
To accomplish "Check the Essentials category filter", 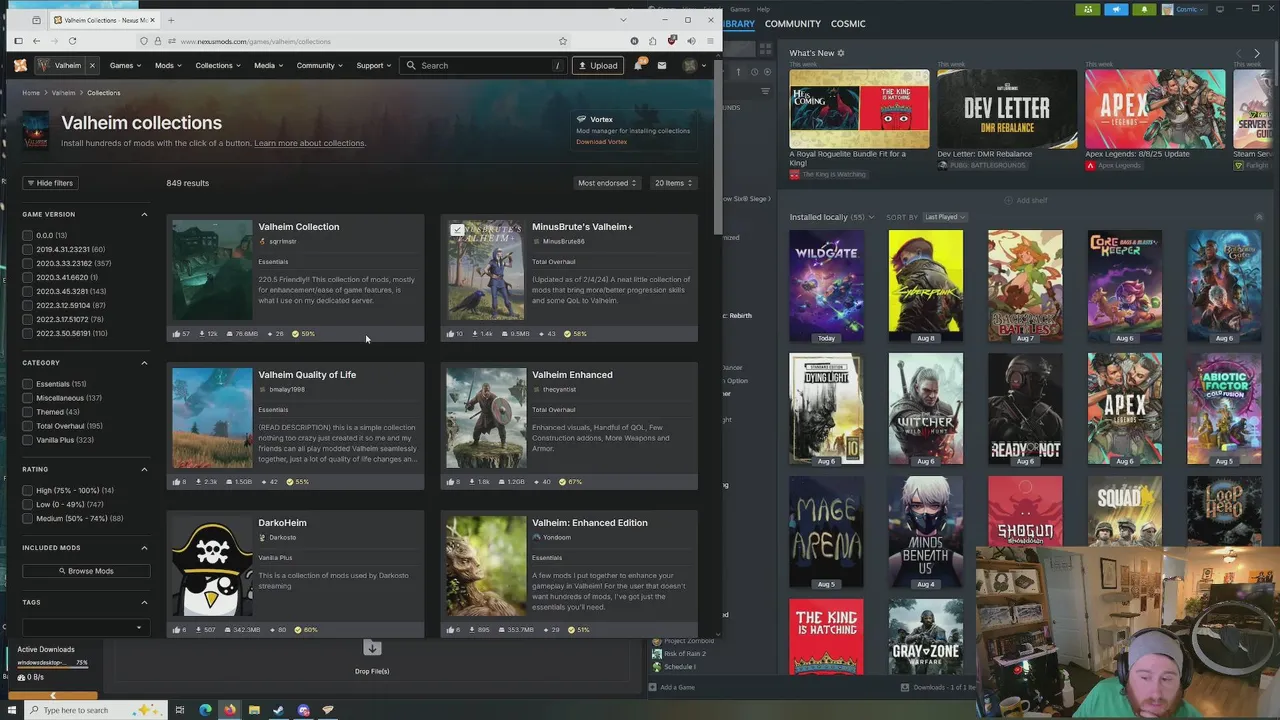I will pyautogui.click(x=28, y=384).
